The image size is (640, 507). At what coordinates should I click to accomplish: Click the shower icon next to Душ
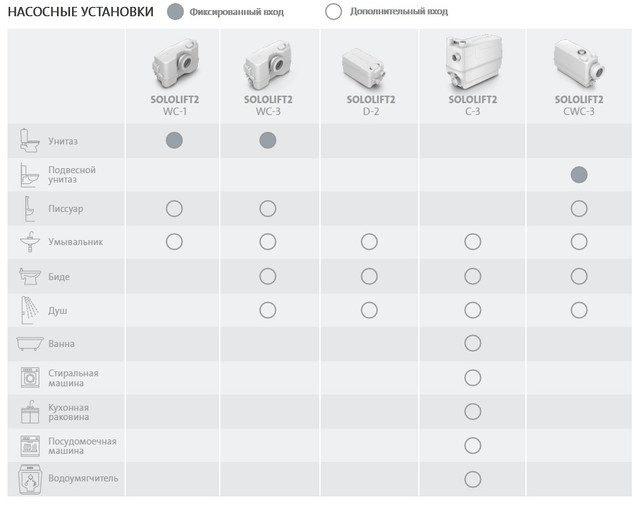pyautogui.click(x=30, y=310)
